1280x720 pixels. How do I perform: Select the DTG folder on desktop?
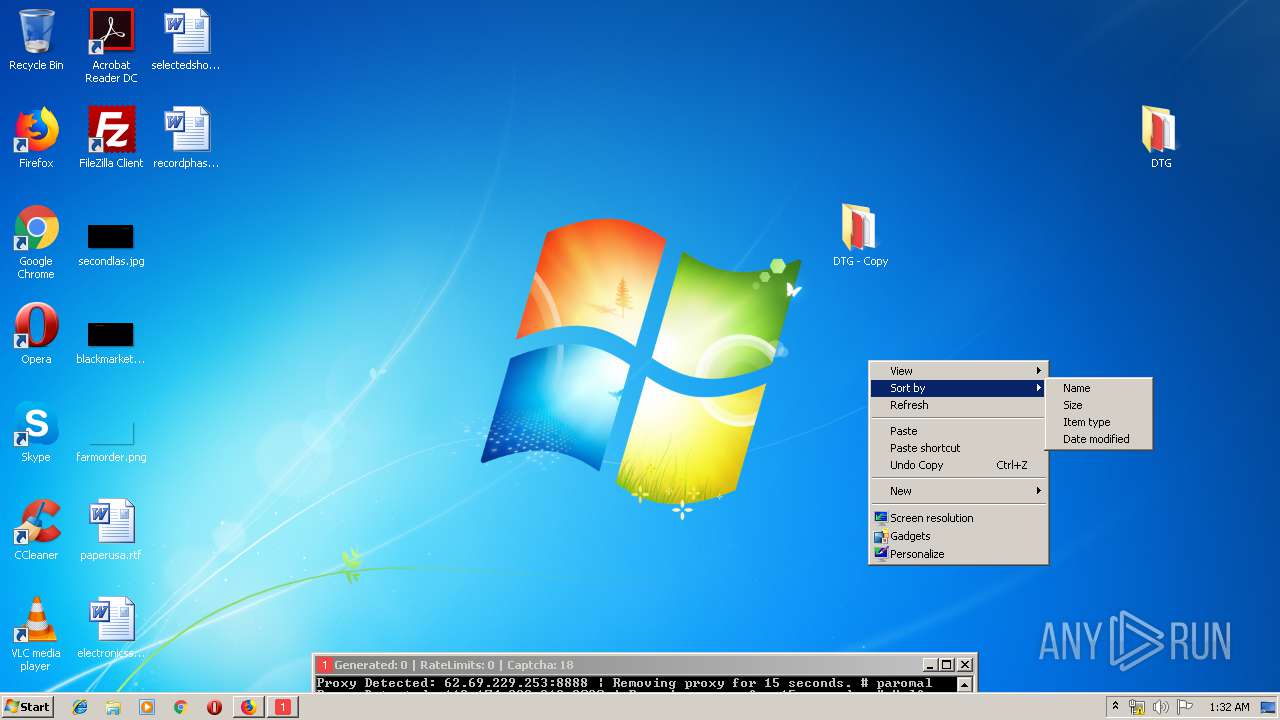tap(1161, 138)
